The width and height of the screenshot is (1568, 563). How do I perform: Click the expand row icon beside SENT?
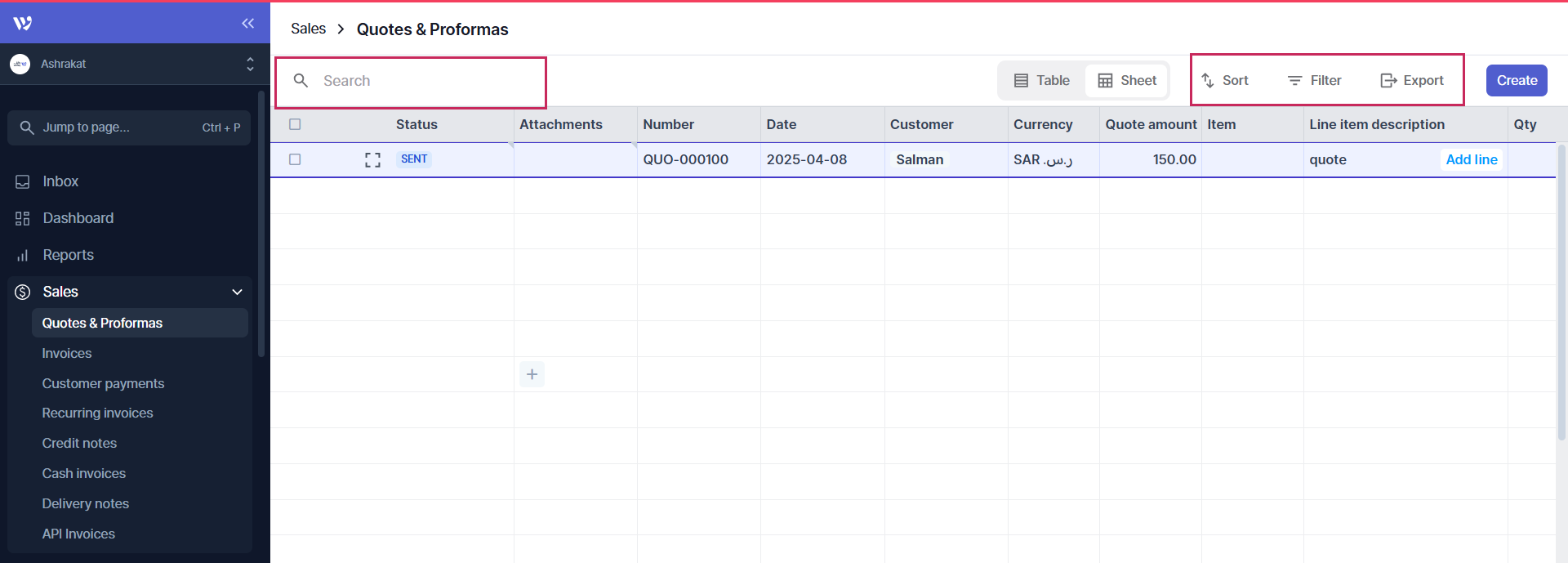pos(372,160)
